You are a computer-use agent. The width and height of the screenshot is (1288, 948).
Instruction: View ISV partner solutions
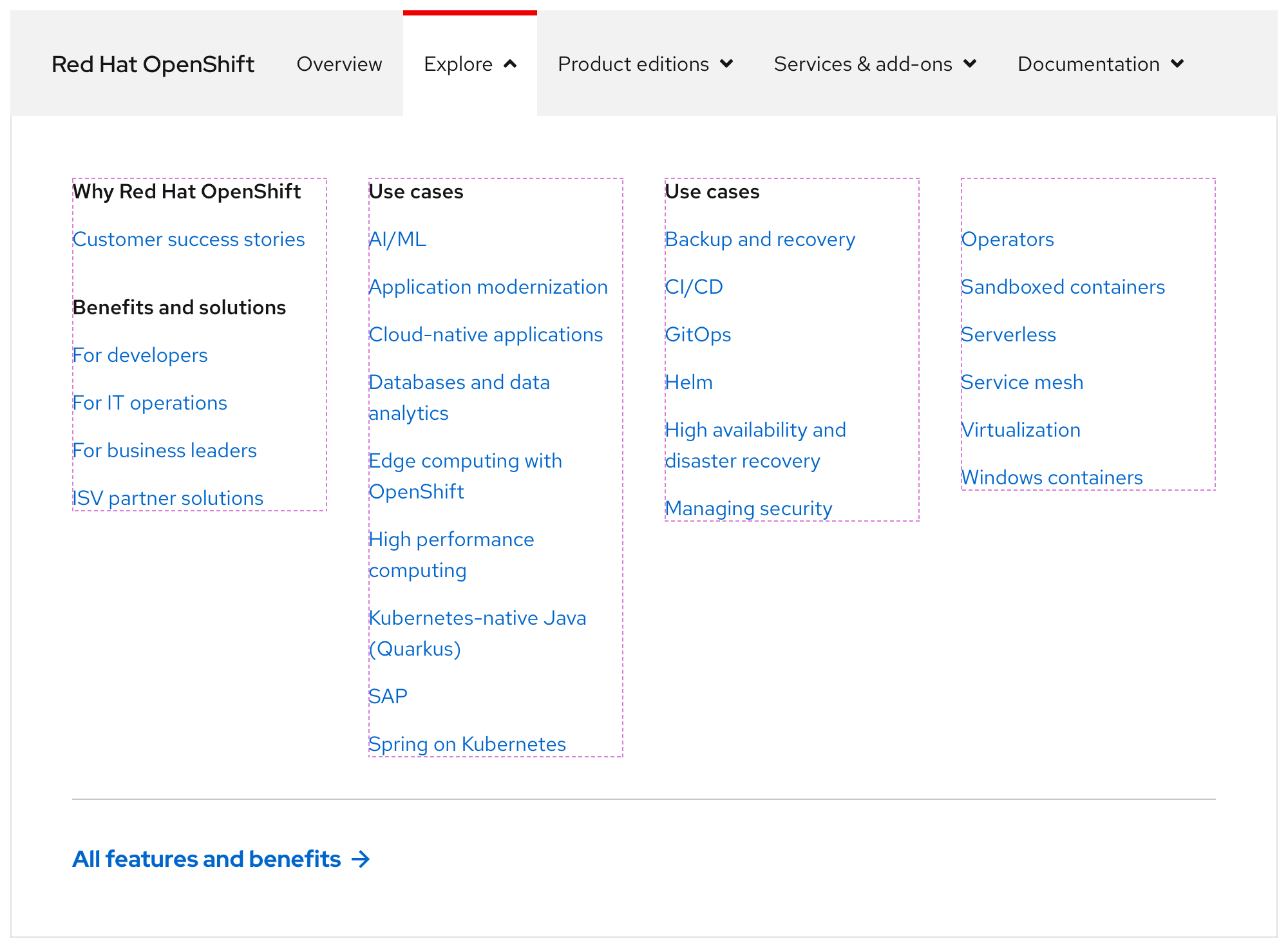click(x=167, y=498)
